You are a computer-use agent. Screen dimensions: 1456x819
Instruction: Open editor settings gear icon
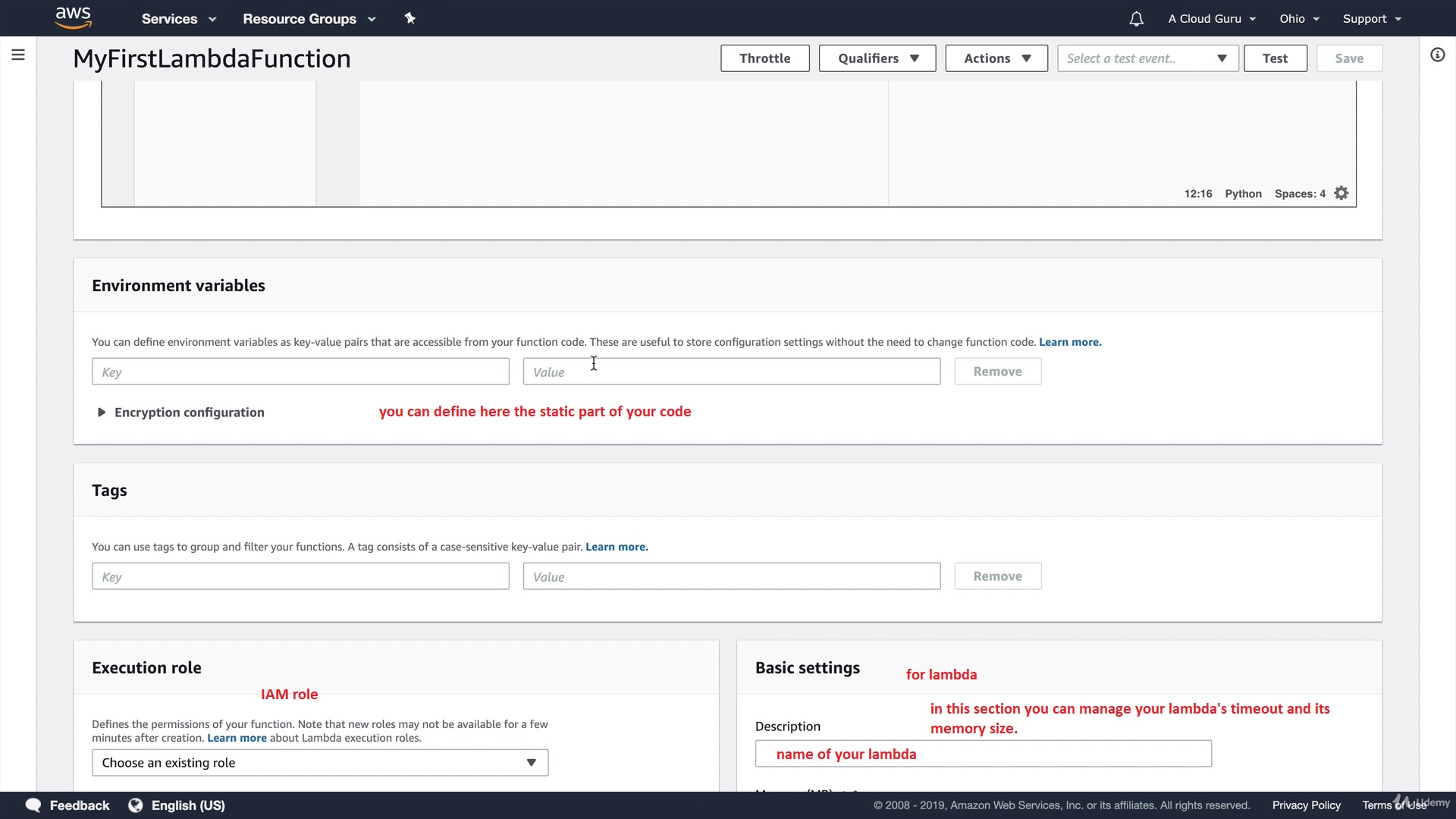click(1341, 193)
